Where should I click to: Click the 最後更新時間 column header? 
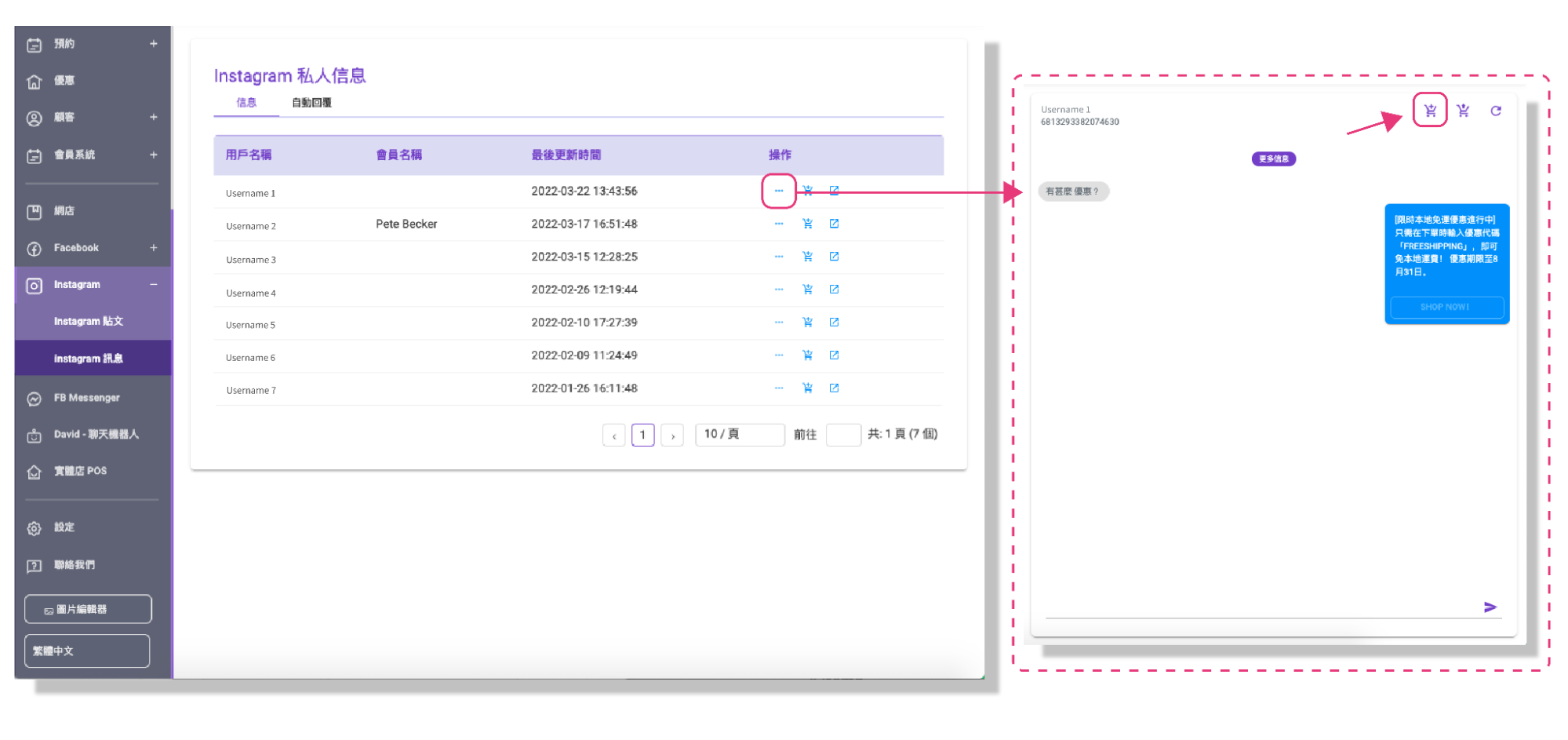click(566, 155)
